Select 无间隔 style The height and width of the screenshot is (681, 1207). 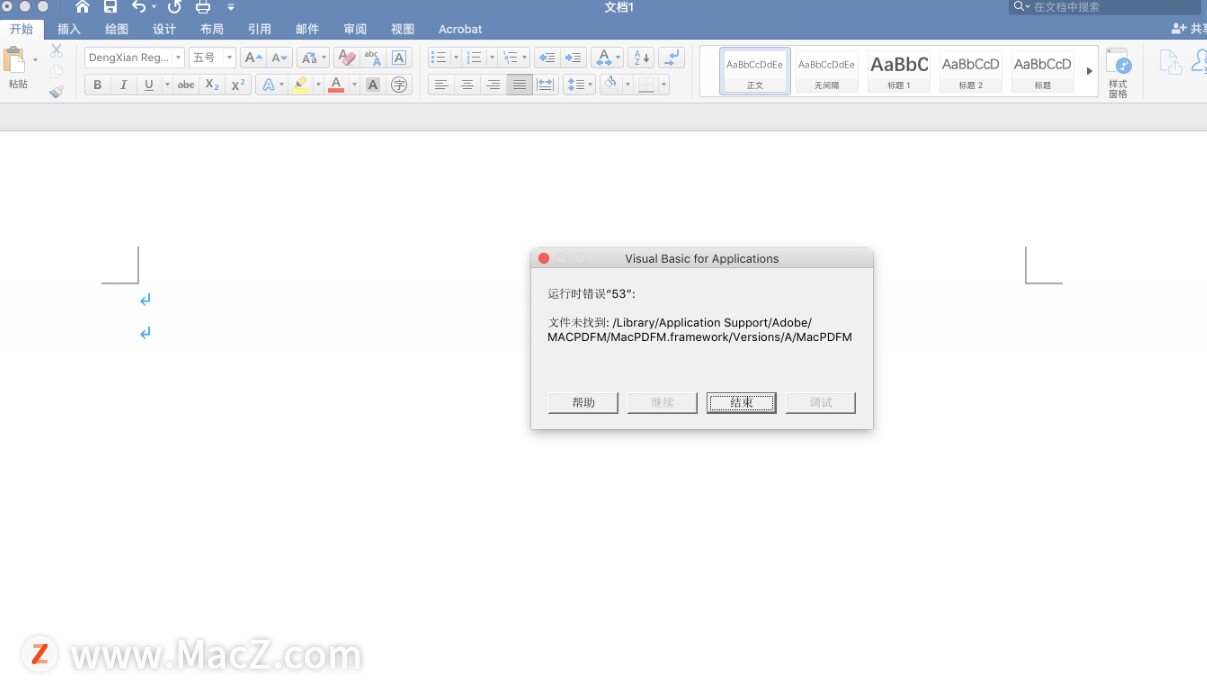pos(826,71)
